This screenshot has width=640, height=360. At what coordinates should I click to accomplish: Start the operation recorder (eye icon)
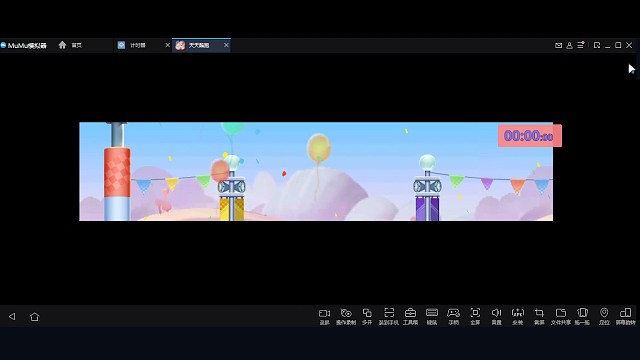346,316
